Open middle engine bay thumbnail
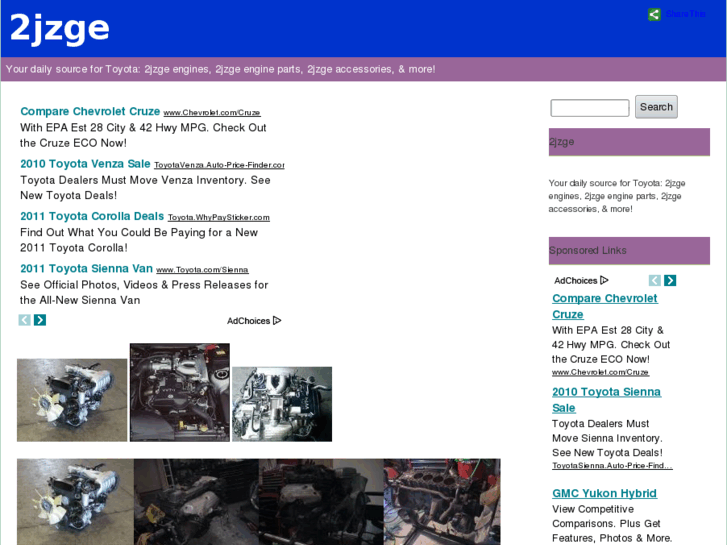 180,392
